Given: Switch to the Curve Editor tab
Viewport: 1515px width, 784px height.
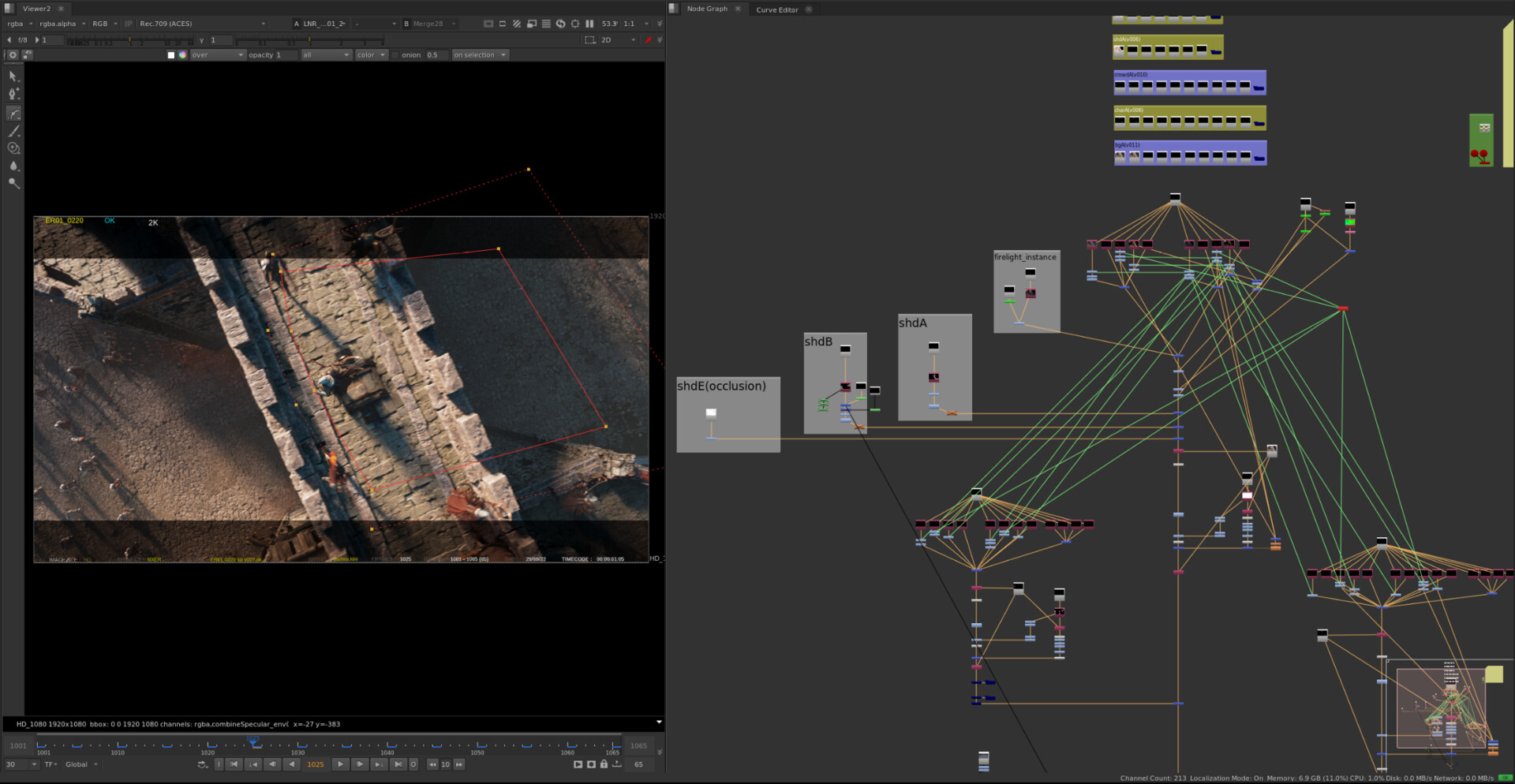Looking at the screenshot, I should pos(776,9).
